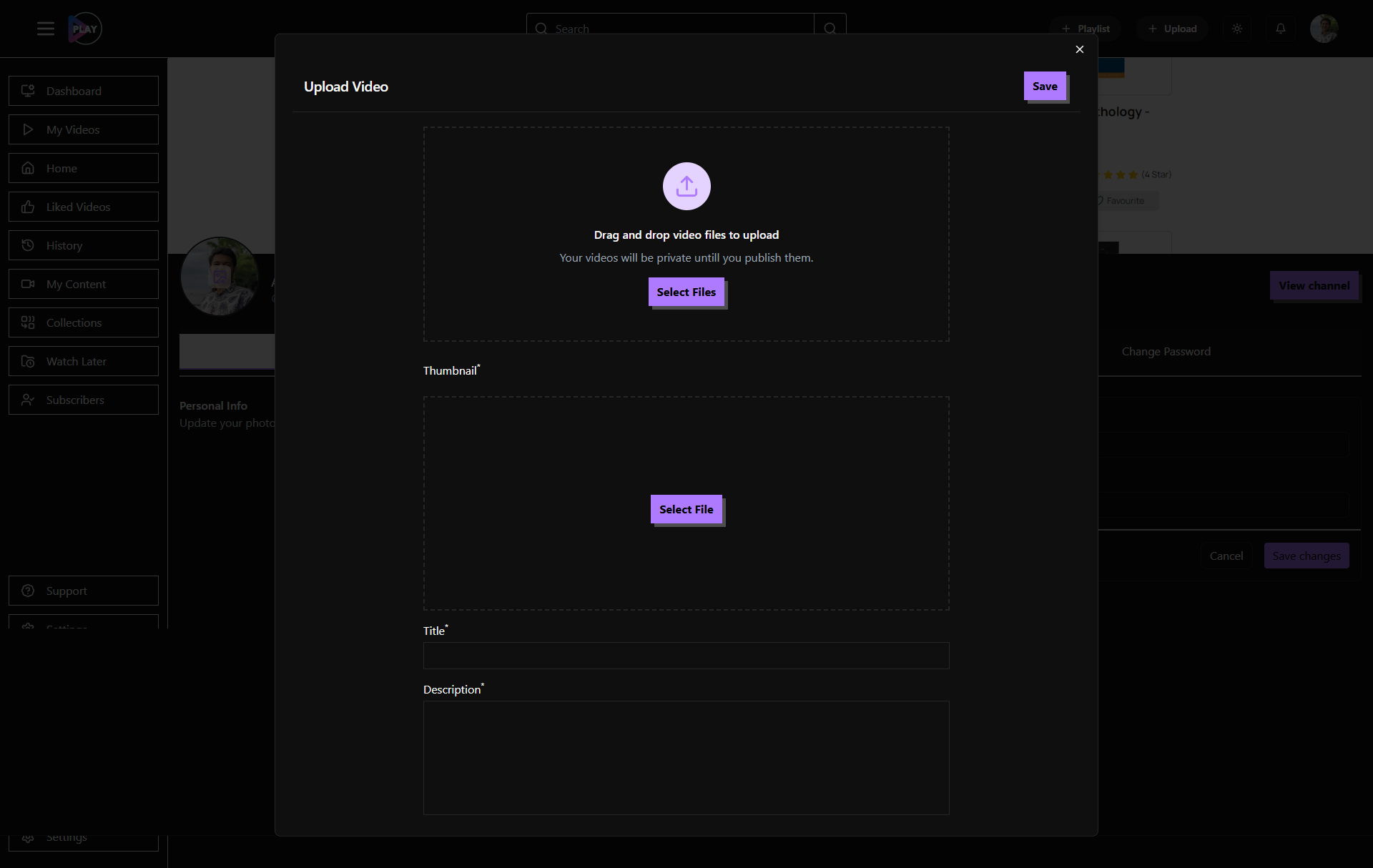Open the notifications bell icon
Image resolution: width=1373 pixels, height=868 pixels.
[x=1281, y=29]
